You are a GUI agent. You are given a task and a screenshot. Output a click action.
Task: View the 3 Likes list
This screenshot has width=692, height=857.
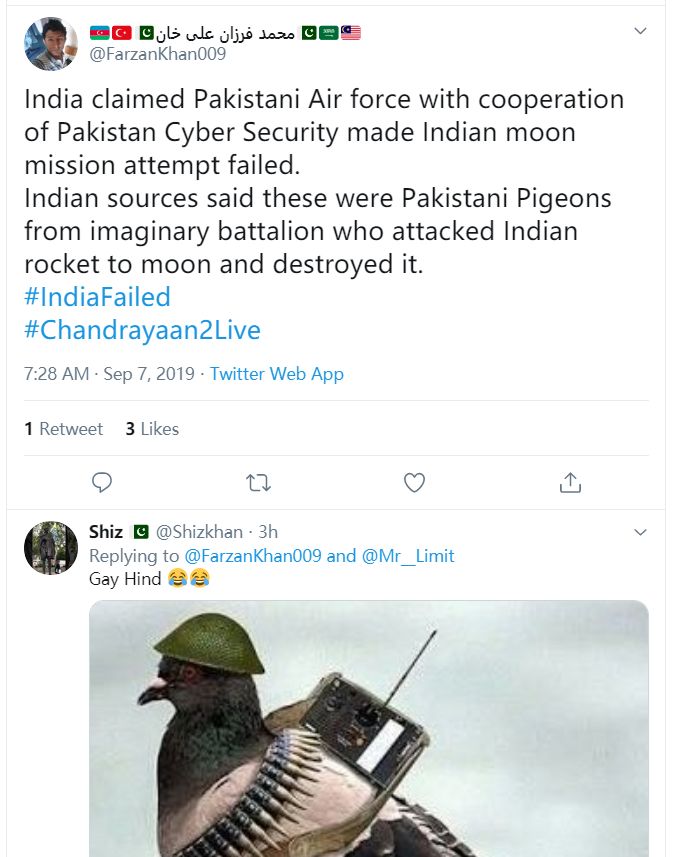pyautogui.click(x=152, y=429)
